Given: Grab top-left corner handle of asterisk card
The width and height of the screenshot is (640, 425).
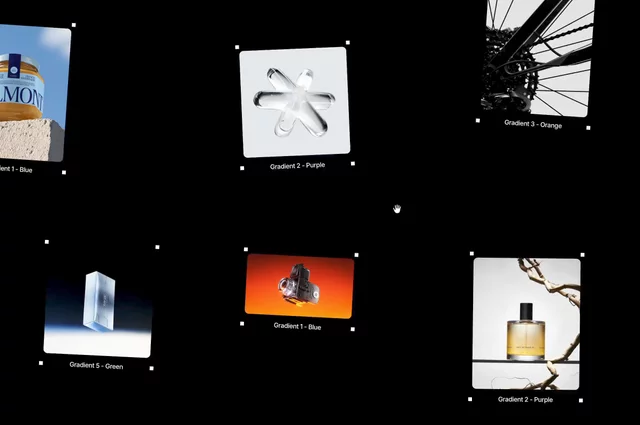Looking at the screenshot, I should point(237,47).
